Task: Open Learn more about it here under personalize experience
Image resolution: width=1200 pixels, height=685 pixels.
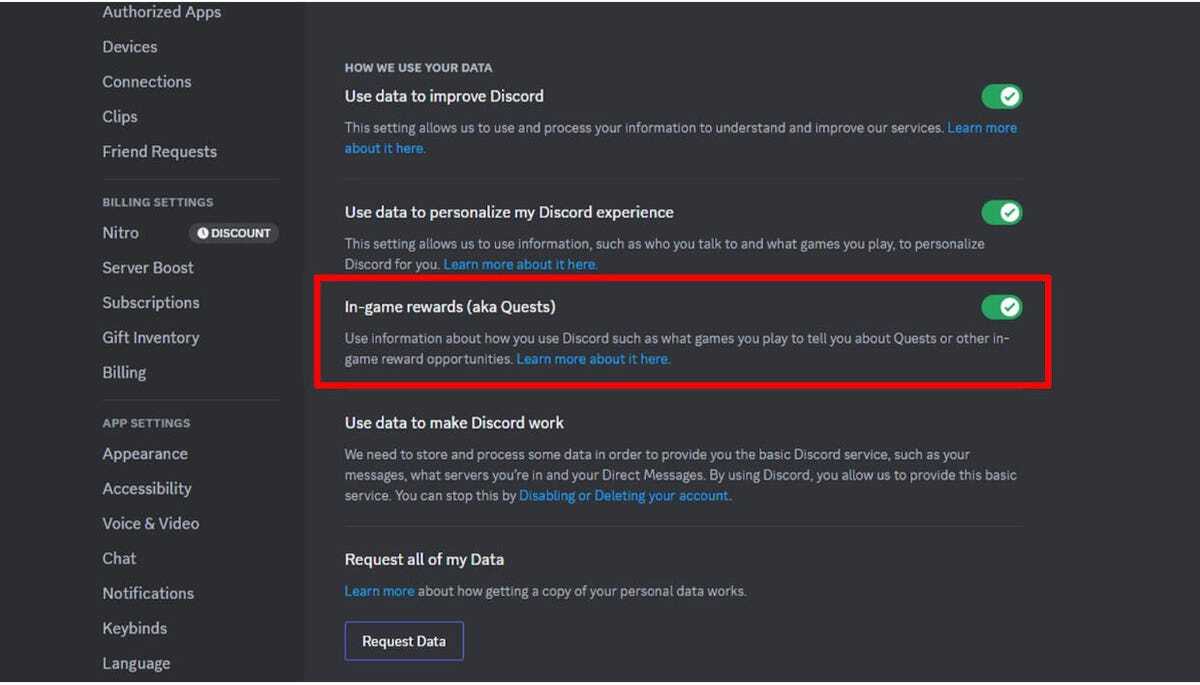Action: tap(520, 265)
